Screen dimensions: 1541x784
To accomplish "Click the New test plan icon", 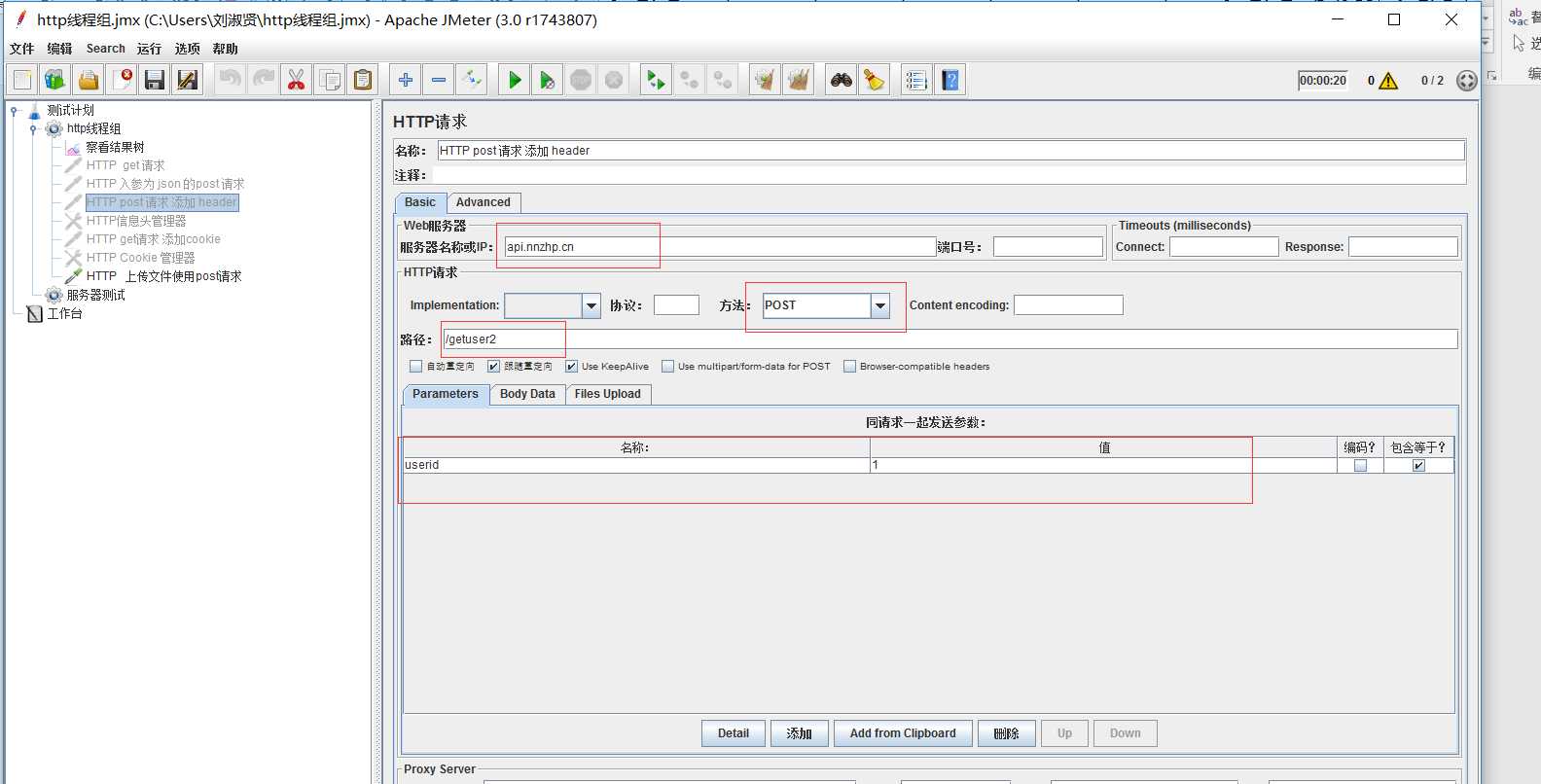I will pos(22,80).
